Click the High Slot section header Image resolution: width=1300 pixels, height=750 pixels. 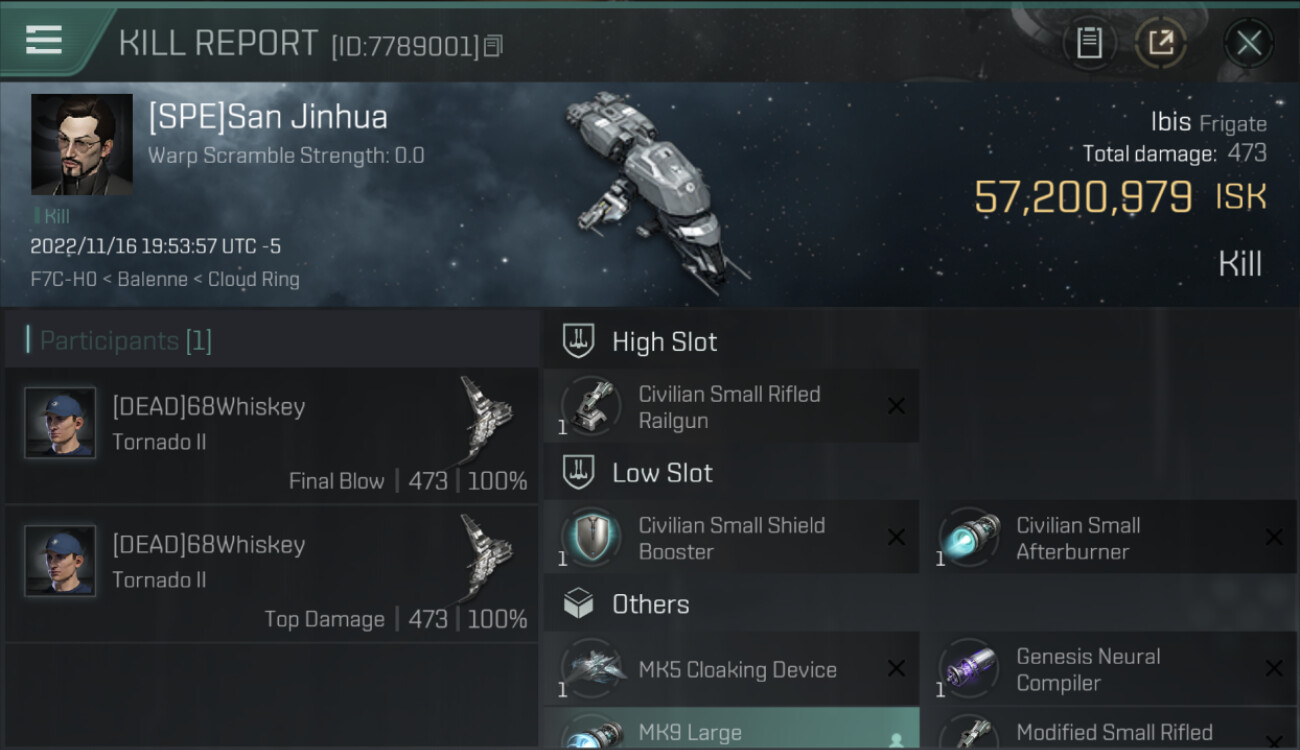click(731, 342)
